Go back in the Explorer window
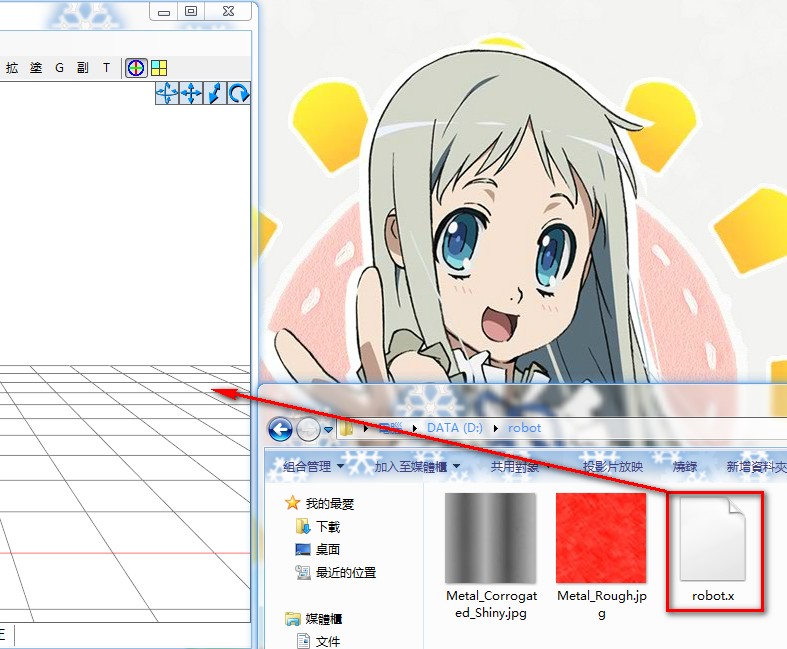Image resolution: width=787 pixels, height=649 pixels. (280, 430)
